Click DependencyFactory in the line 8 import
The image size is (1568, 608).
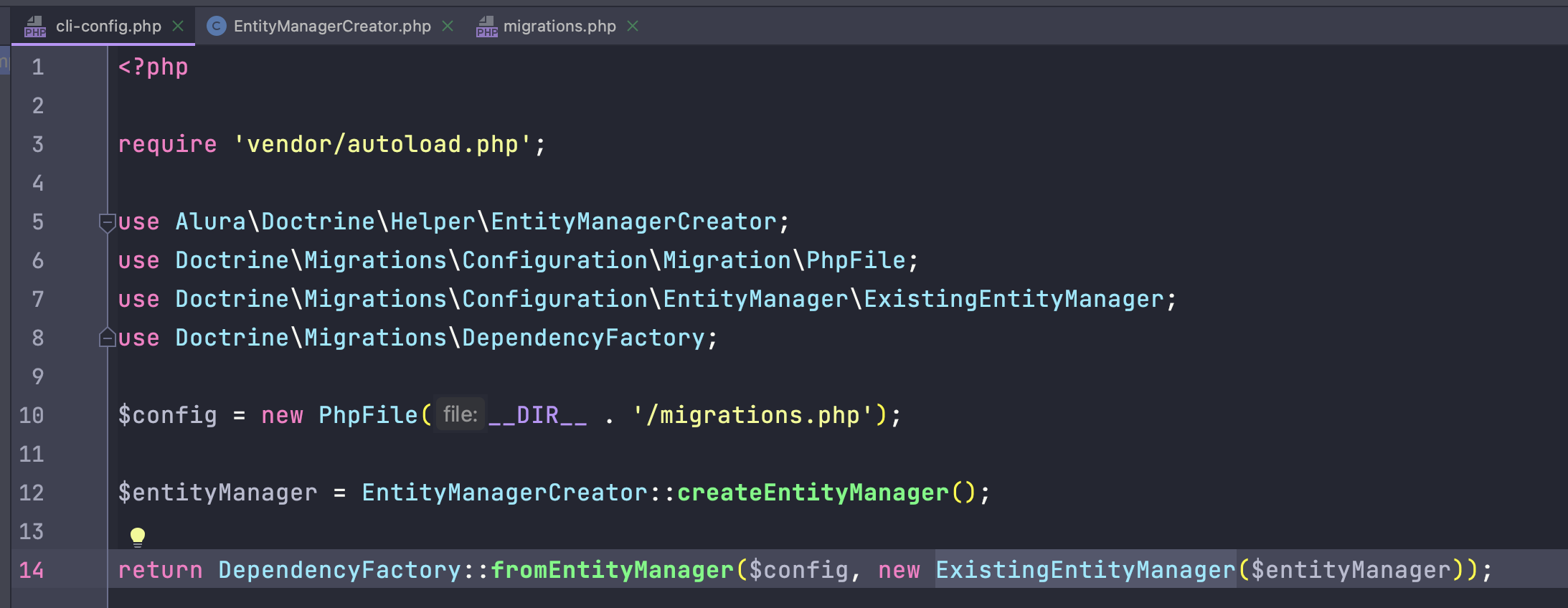584,338
